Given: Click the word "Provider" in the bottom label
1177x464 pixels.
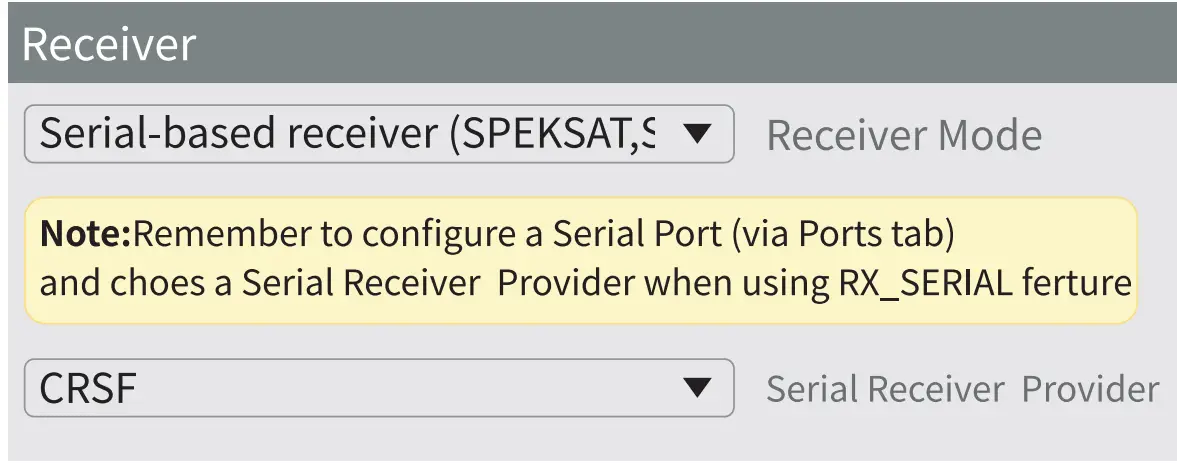Looking at the screenshot, I should coord(1090,389).
